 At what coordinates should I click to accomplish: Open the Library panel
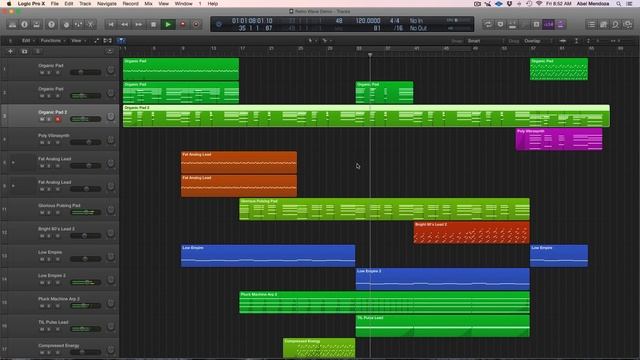tap(12, 24)
